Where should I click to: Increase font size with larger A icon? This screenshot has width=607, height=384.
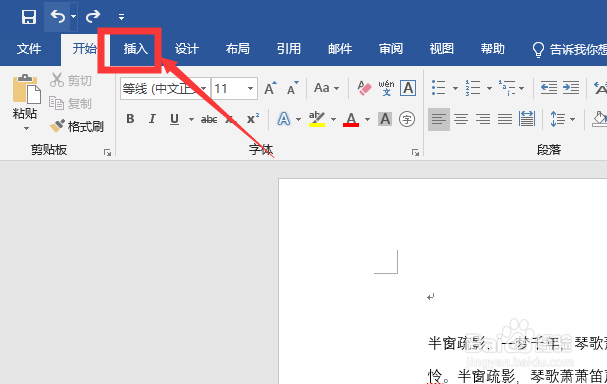(x=270, y=88)
